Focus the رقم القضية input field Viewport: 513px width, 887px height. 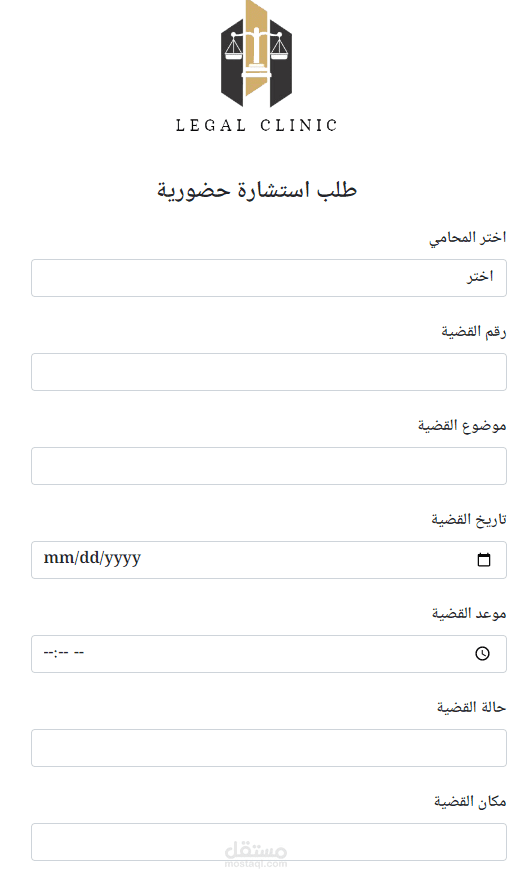click(269, 372)
